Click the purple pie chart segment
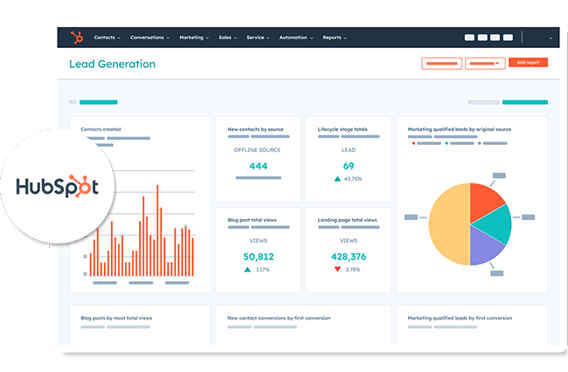The width and height of the screenshot is (568, 372). point(484,246)
